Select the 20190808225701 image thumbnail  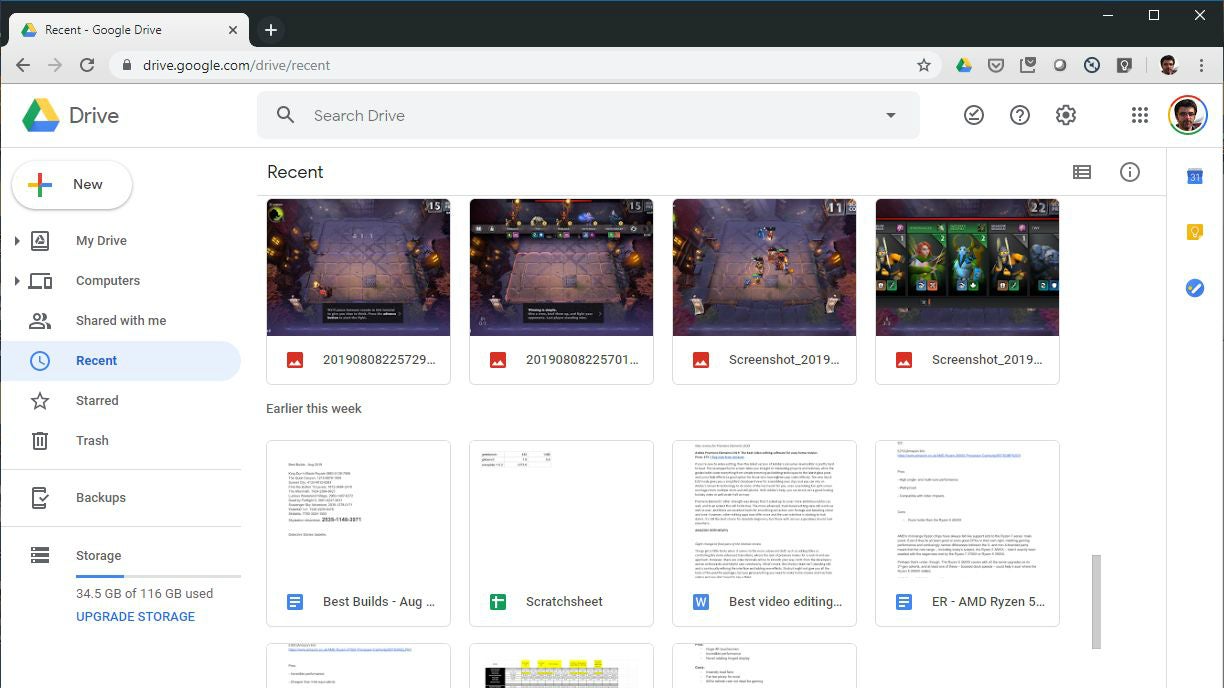point(561,267)
